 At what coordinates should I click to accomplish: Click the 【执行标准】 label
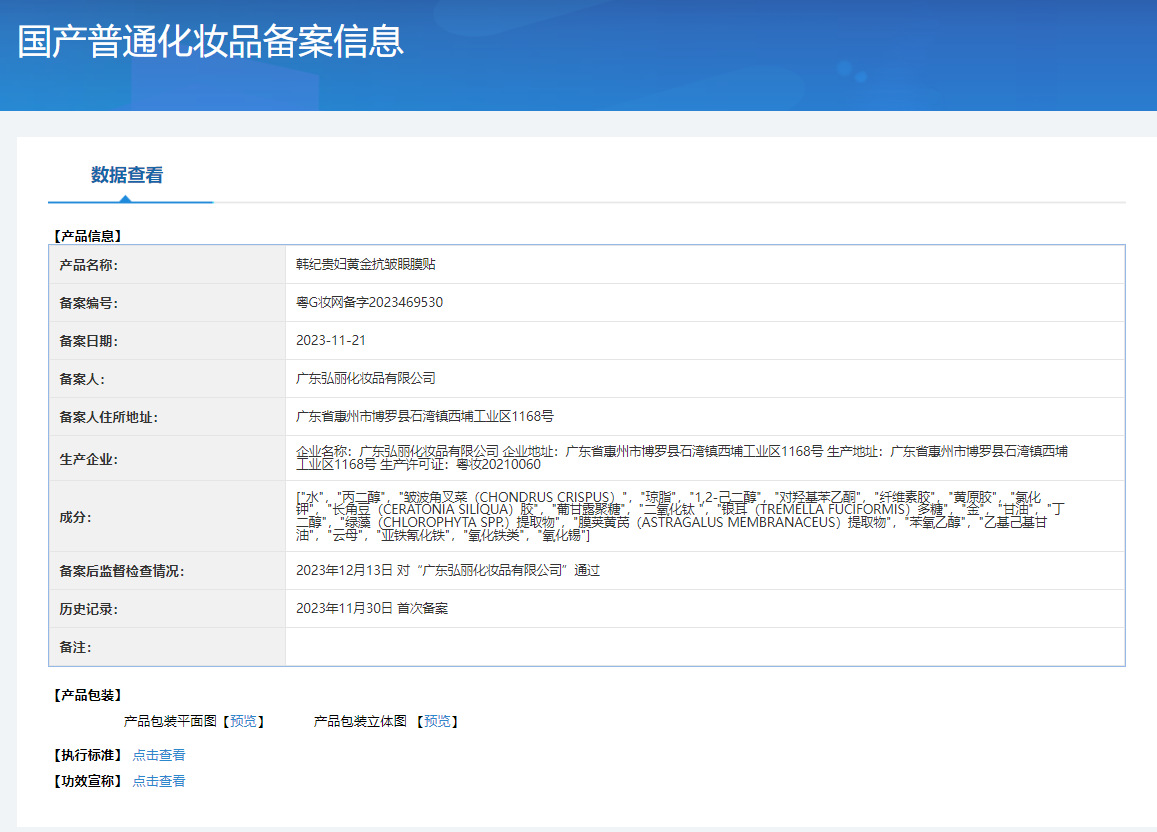88,755
